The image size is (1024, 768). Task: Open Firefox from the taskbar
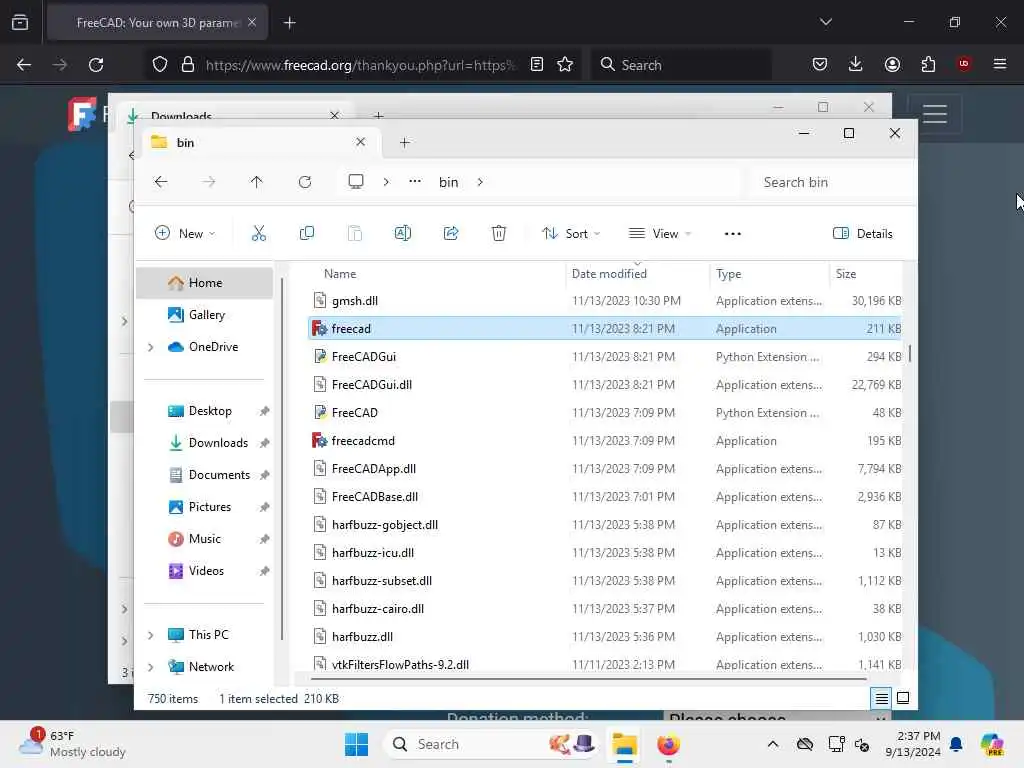pos(668,744)
